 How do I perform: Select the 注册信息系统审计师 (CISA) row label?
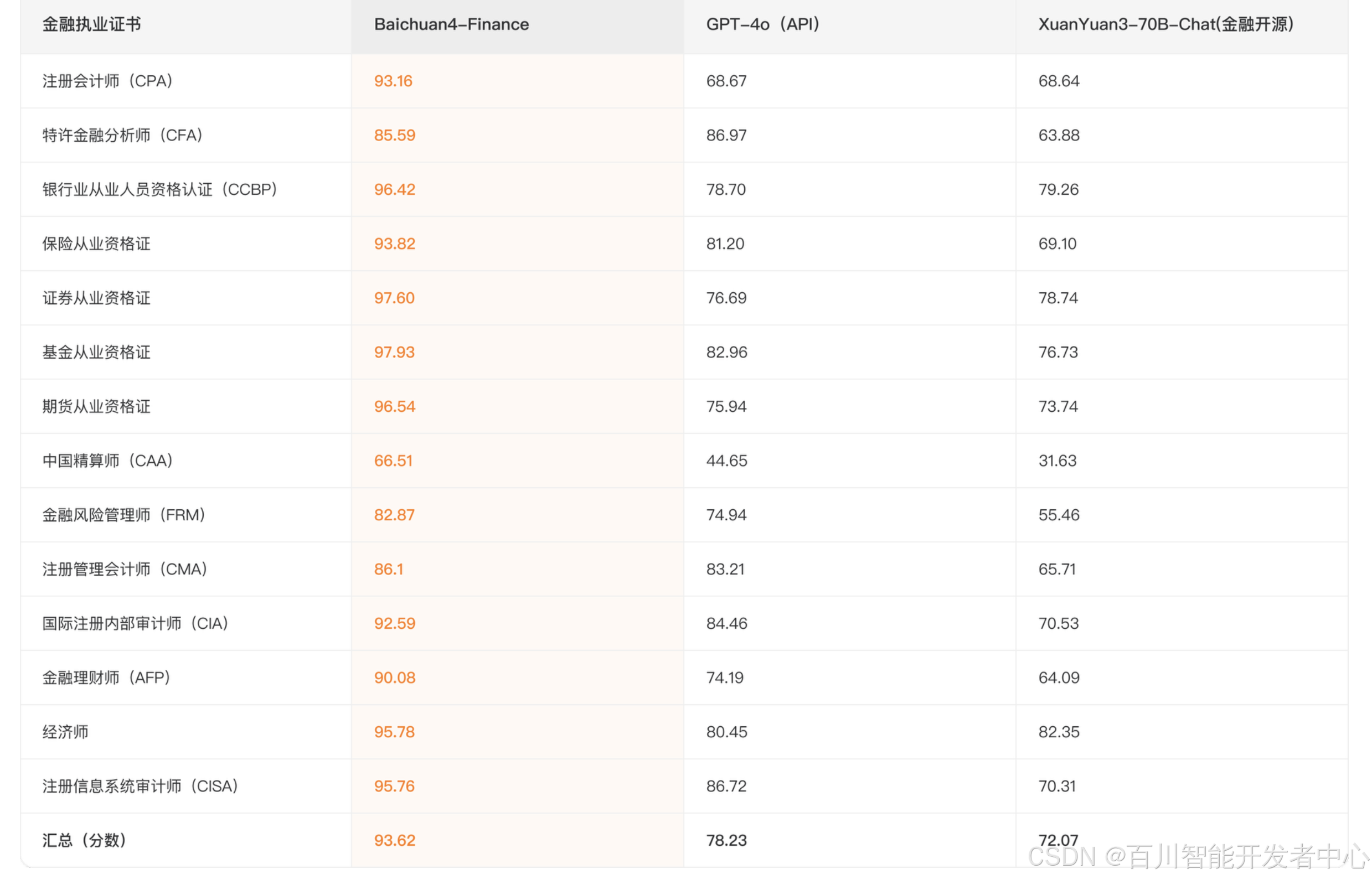[141, 786]
